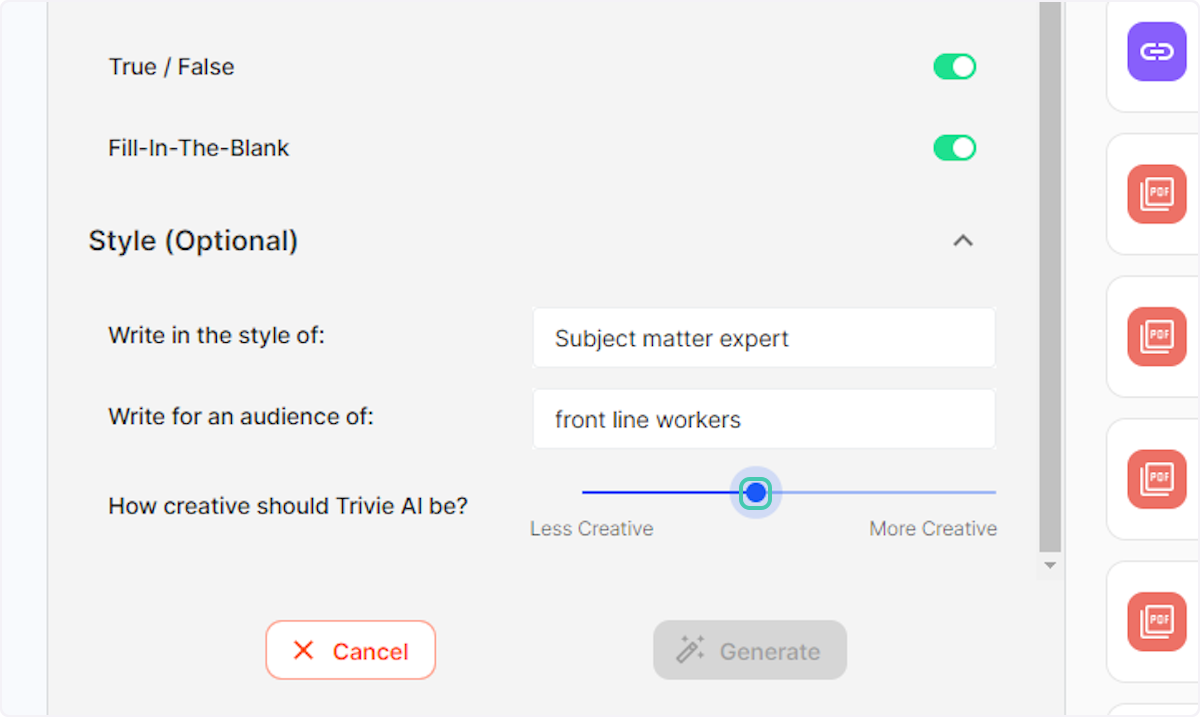Turn off Fill-In-The-Blank questions
The height and width of the screenshot is (717, 1200).
pyautogui.click(x=954, y=147)
